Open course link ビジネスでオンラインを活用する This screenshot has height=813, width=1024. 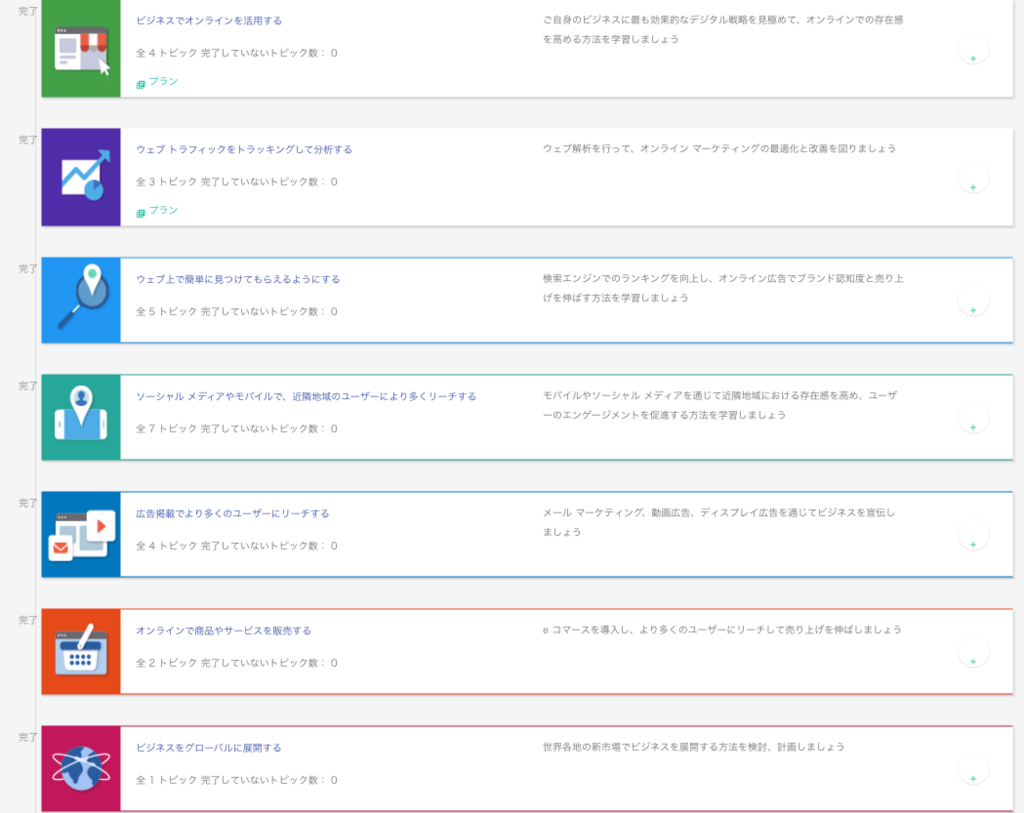(x=209, y=21)
